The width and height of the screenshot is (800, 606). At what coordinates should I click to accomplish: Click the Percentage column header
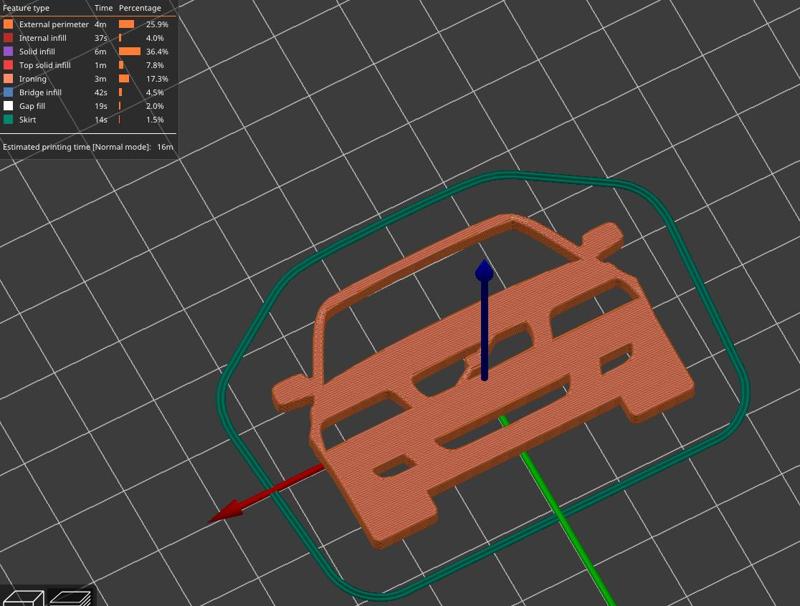tap(140, 8)
